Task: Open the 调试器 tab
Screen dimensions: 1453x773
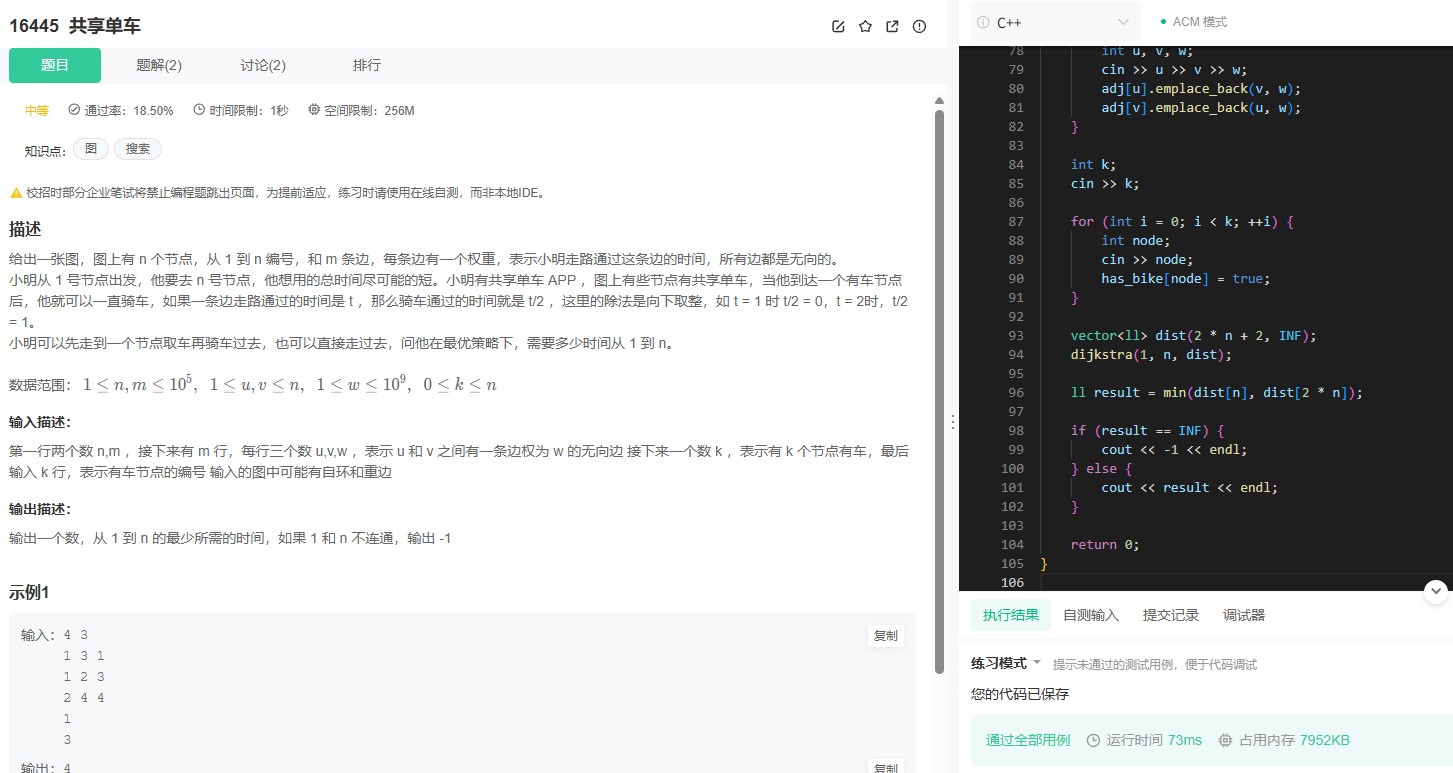Action: (x=1243, y=615)
